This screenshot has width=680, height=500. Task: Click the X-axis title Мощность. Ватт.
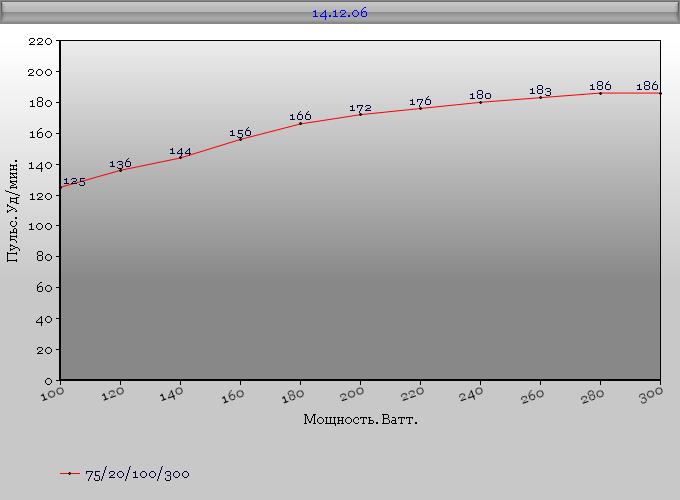pos(360,419)
